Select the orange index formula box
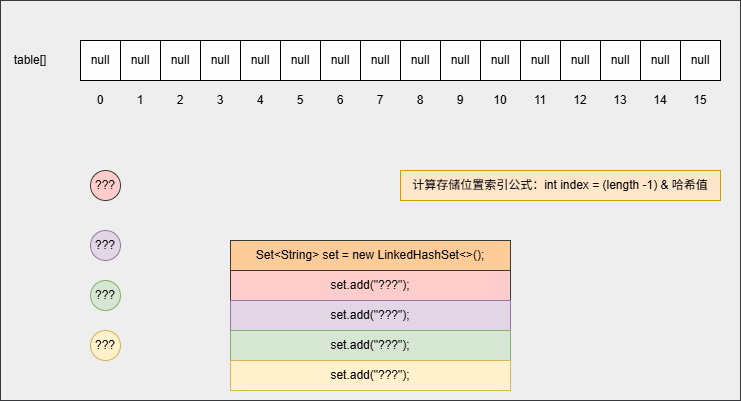This screenshot has height=401, width=741. click(x=560, y=186)
